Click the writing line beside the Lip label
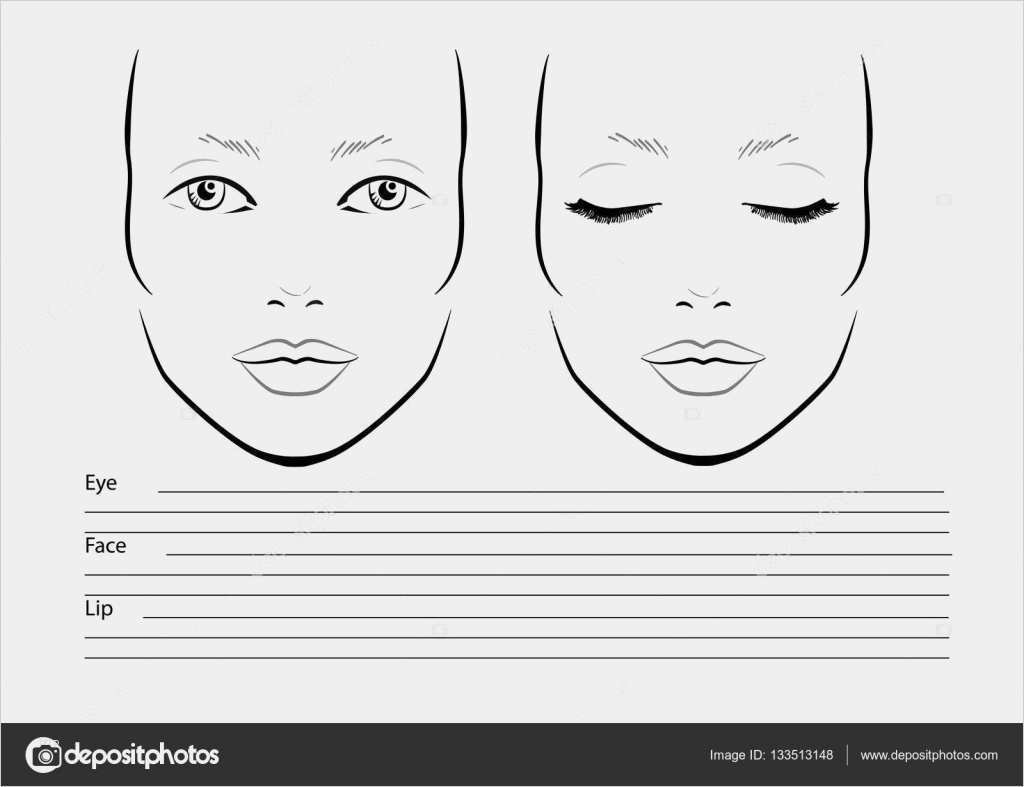Viewport: 1024px width, 787px height. click(x=545, y=616)
